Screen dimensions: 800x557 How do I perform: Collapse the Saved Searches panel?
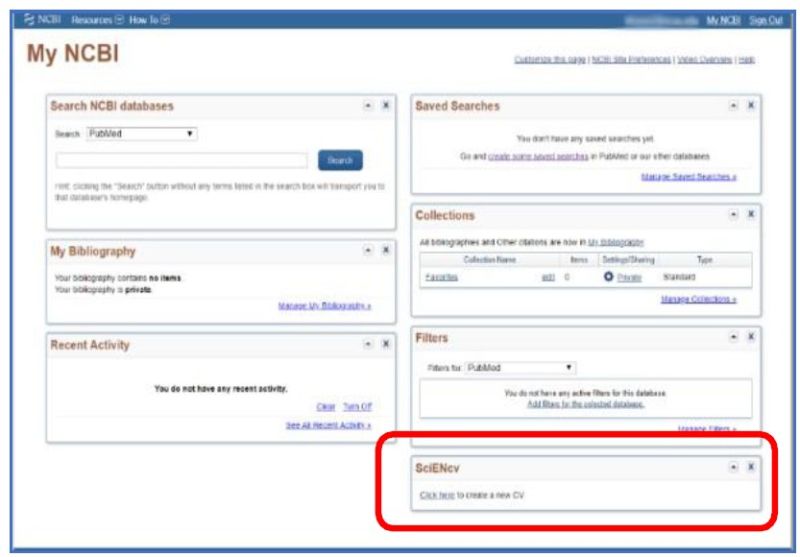point(733,106)
